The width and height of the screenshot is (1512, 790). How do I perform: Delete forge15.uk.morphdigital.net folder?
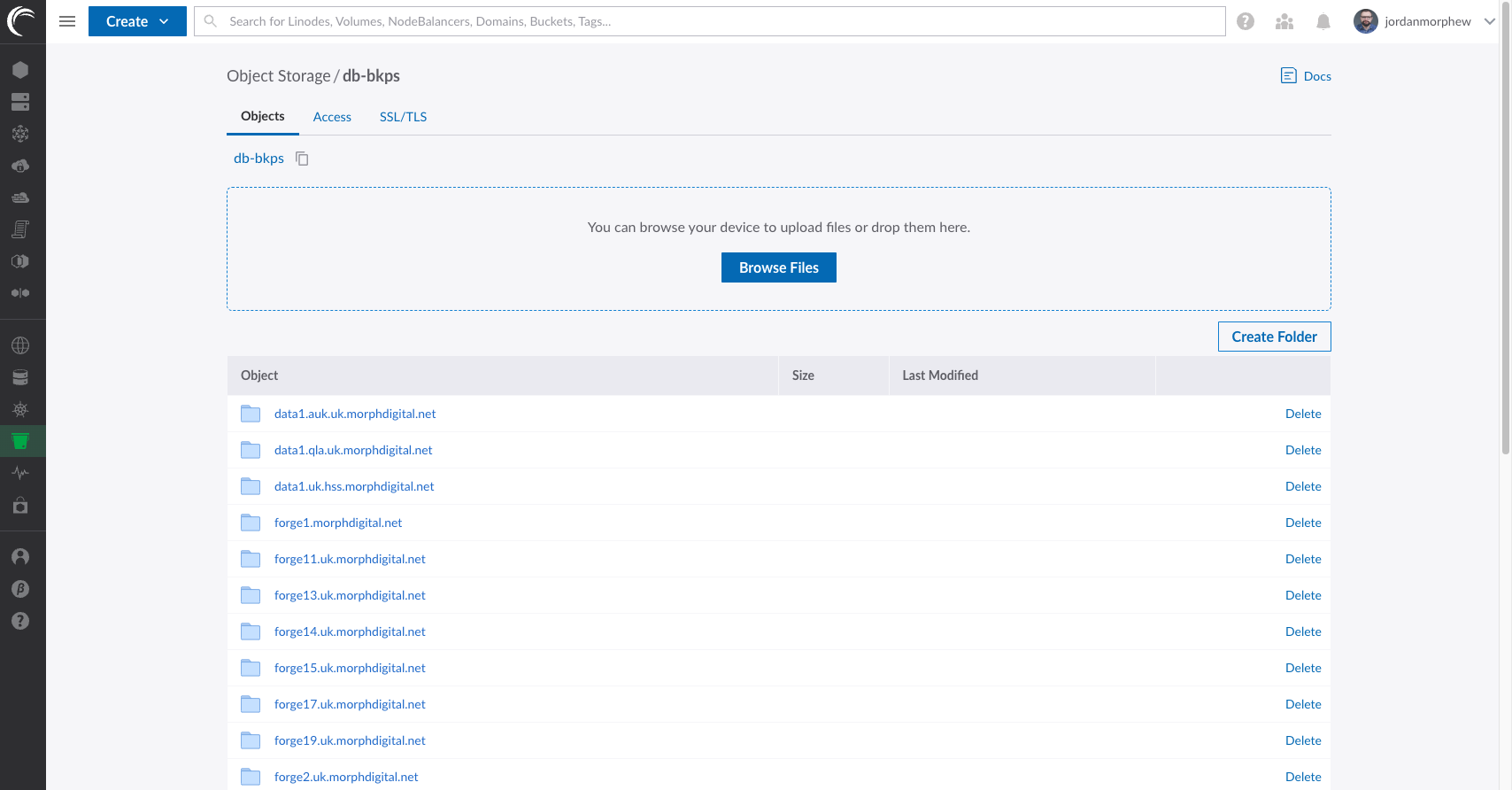point(1303,668)
